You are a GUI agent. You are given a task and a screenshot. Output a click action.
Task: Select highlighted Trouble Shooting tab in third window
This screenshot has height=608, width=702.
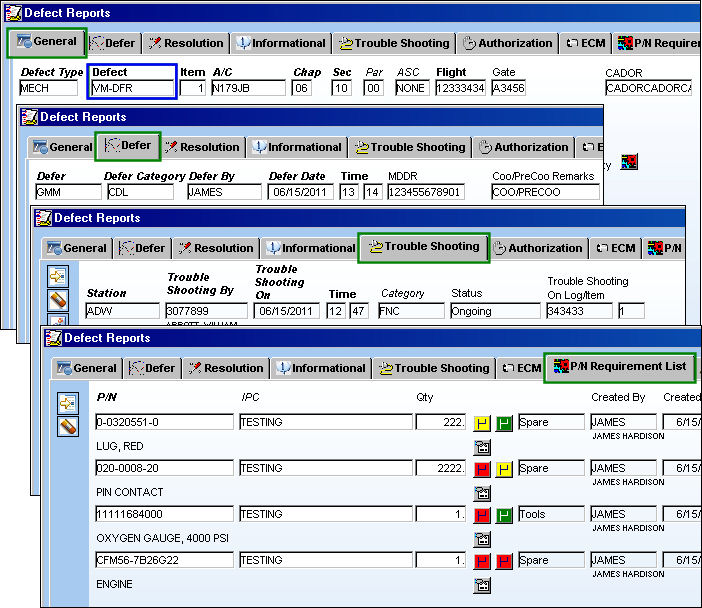pos(424,247)
